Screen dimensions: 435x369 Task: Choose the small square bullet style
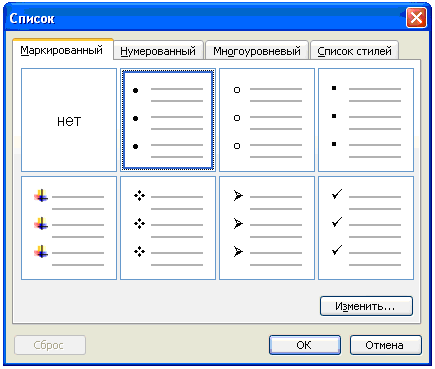click(x=366, y=120)
